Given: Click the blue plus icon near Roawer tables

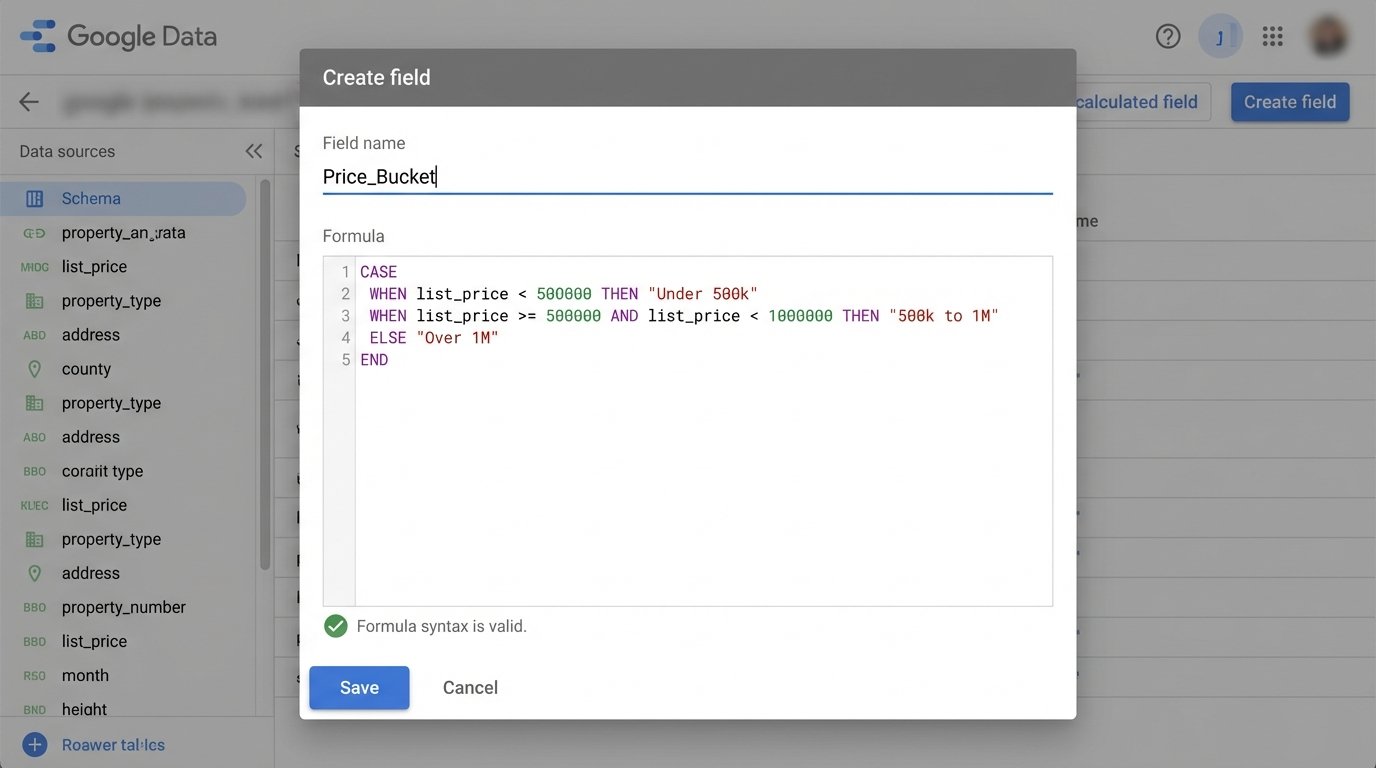Looking at the screenshot, I should (x=34, y=744).
